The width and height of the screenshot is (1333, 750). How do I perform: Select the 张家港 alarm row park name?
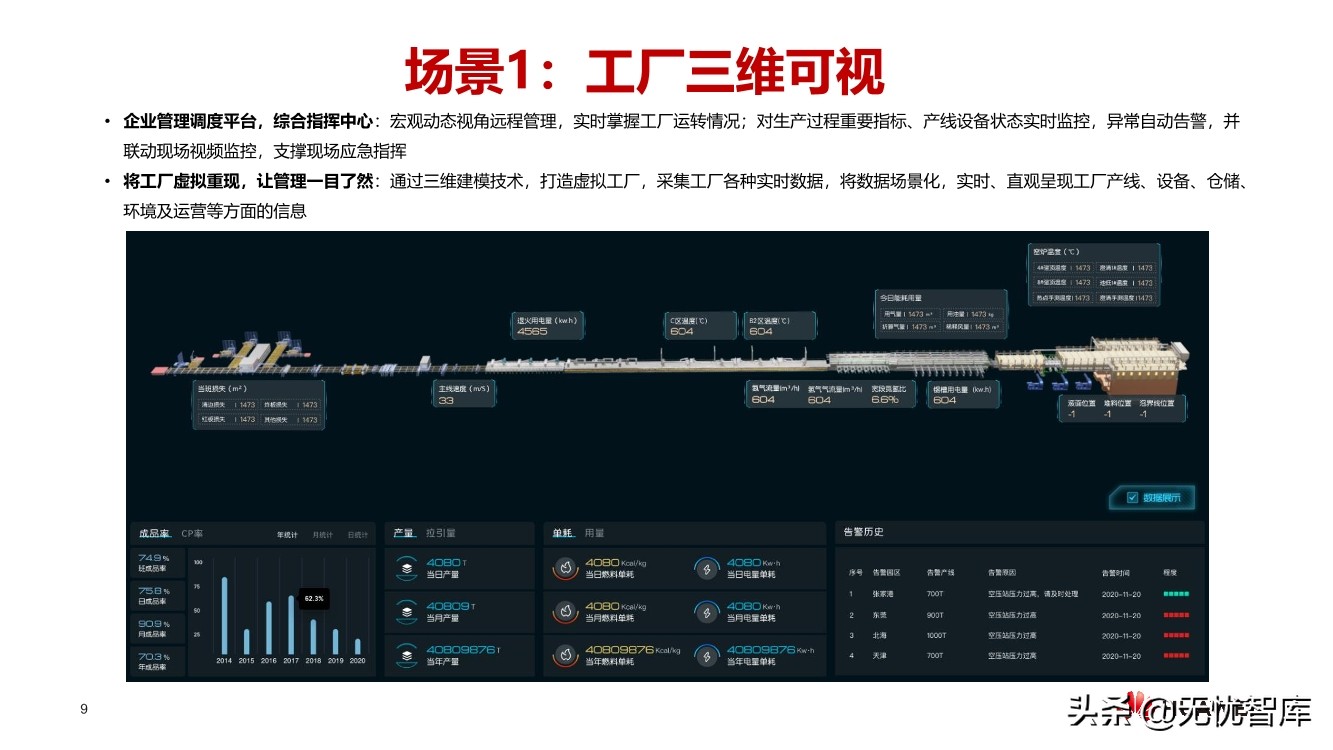click(x=882, y=594)
